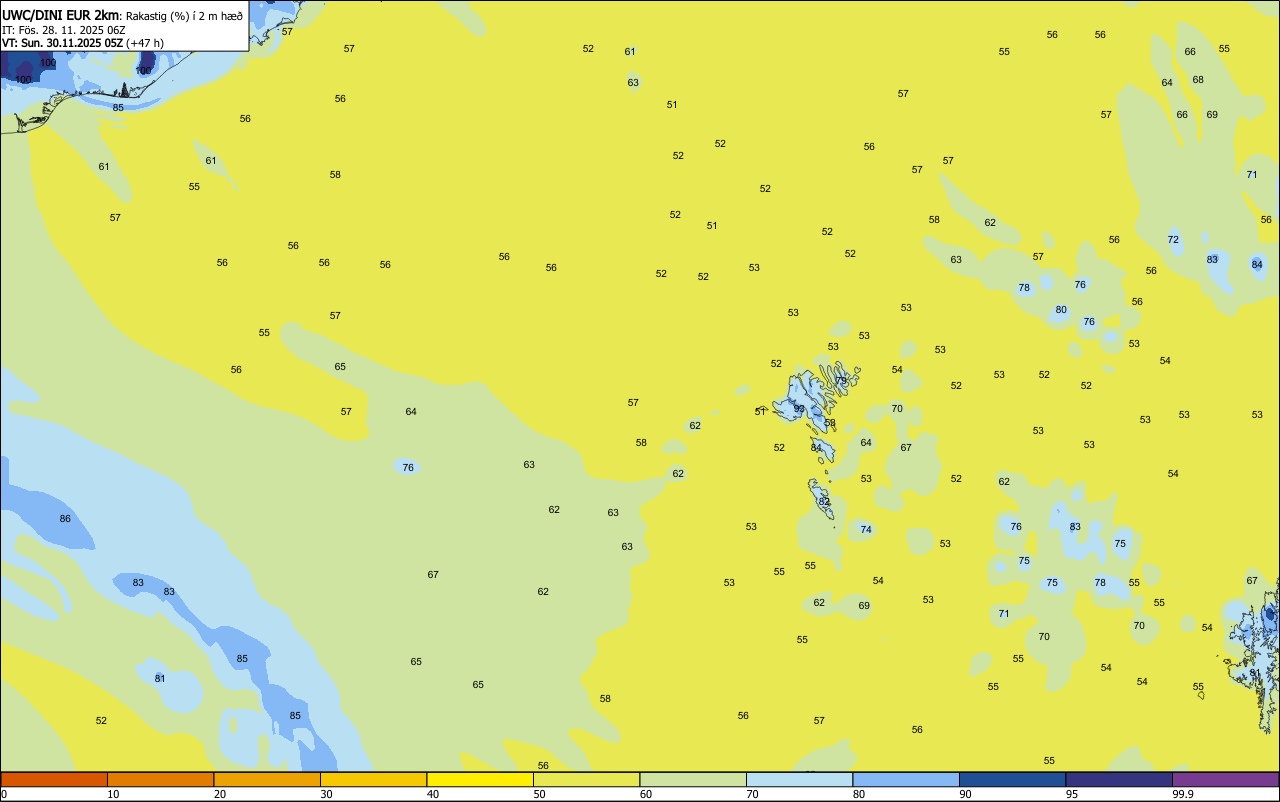This screenshot has height=802, width=1280.
Task: Click the valid time line 'VT: Sun. 30.11.2025 05Z'
Action: pos(62,43)
